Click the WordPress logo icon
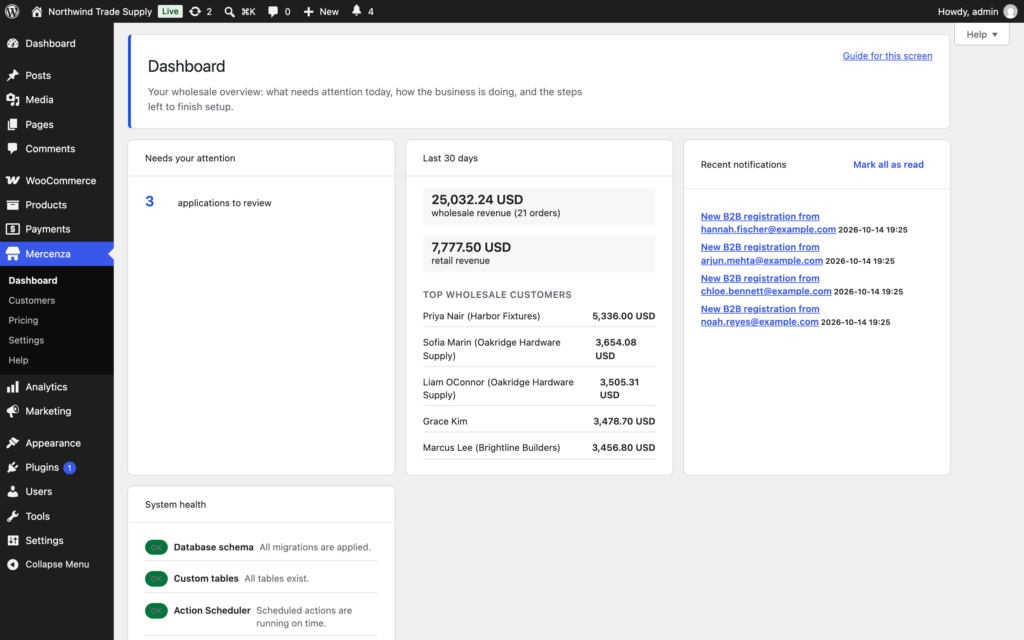The image size is (1024, 640). pos(12,11)
